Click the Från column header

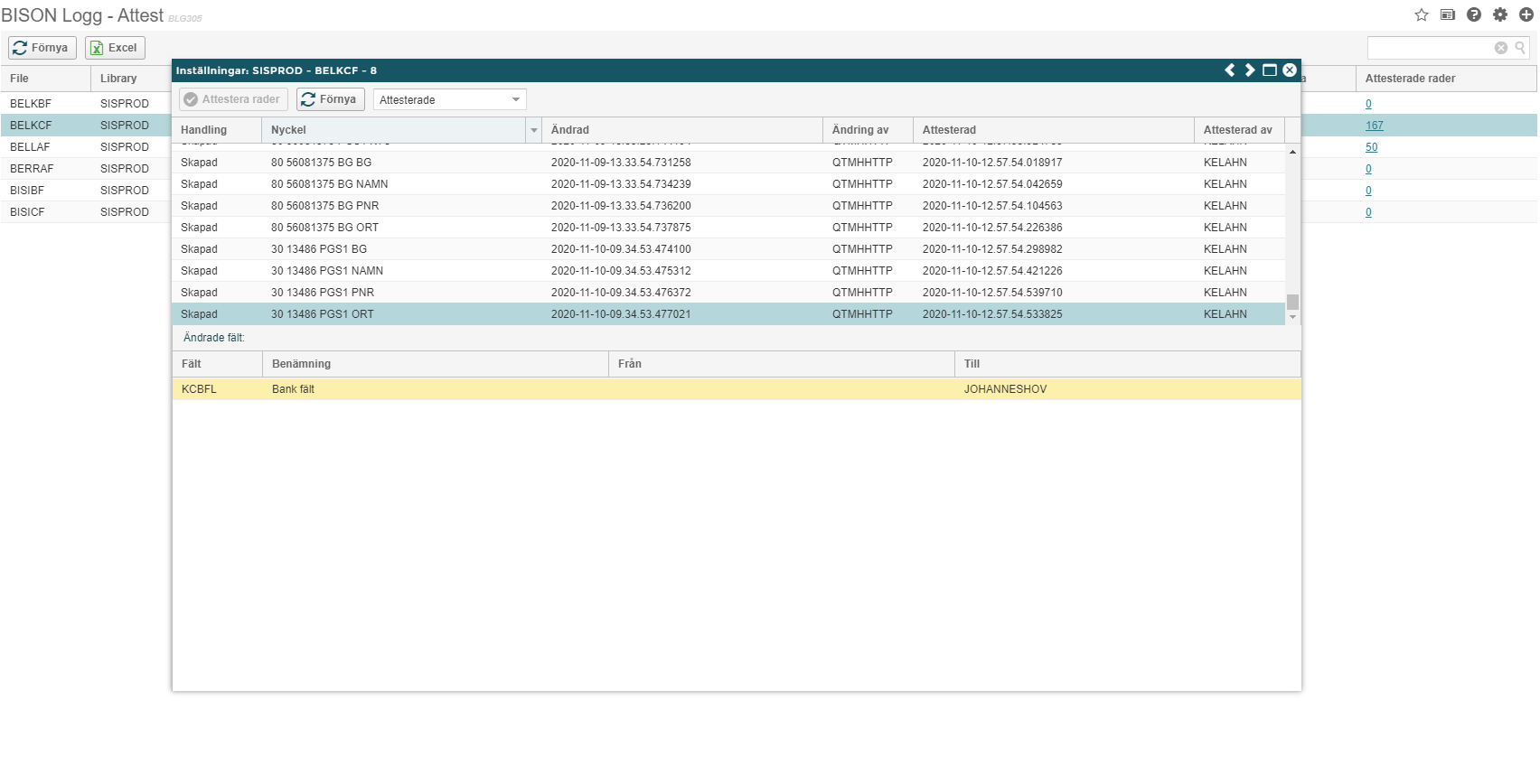[x=782, y=364]
